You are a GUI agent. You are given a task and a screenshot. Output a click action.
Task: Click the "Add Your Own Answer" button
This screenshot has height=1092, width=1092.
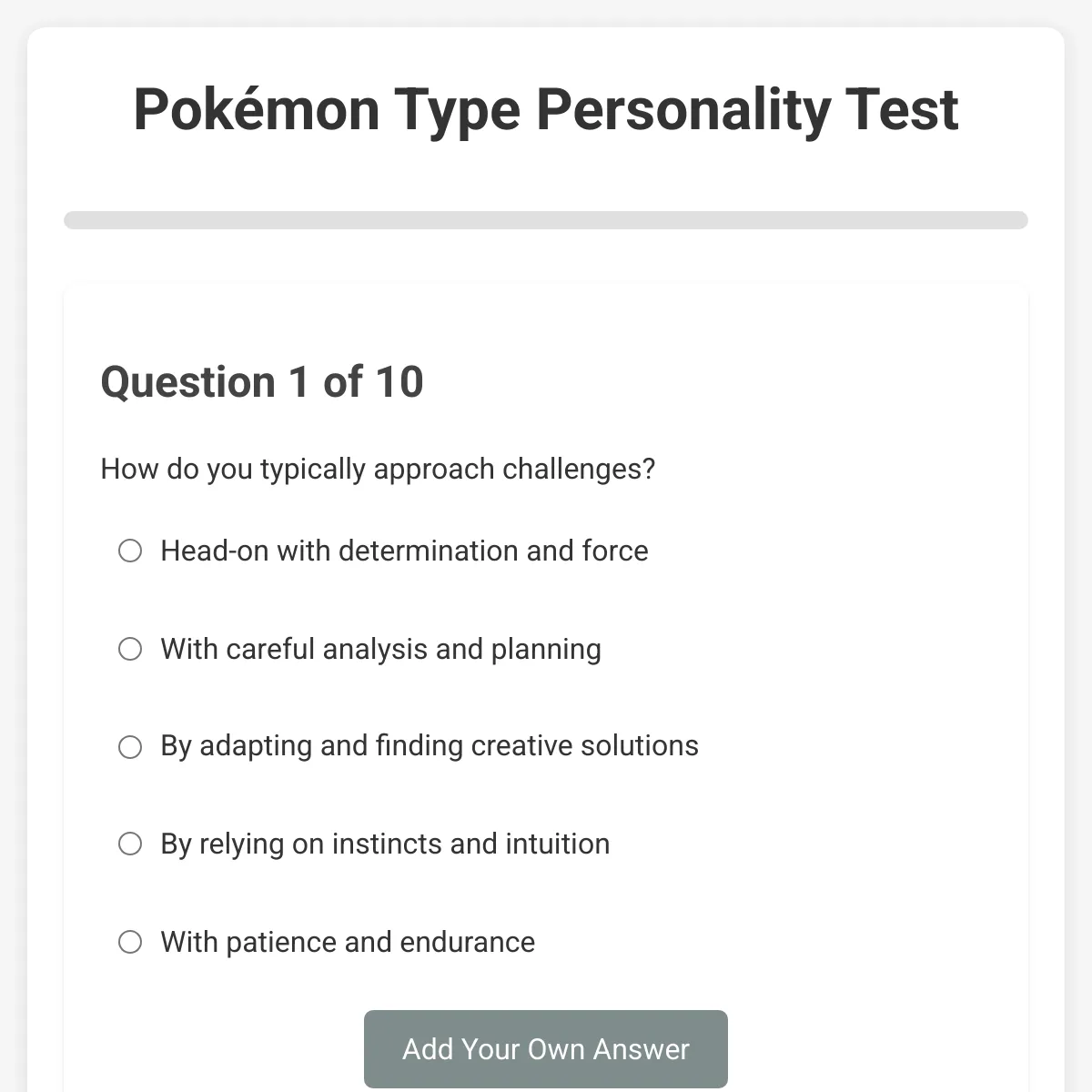point(546,1049)
